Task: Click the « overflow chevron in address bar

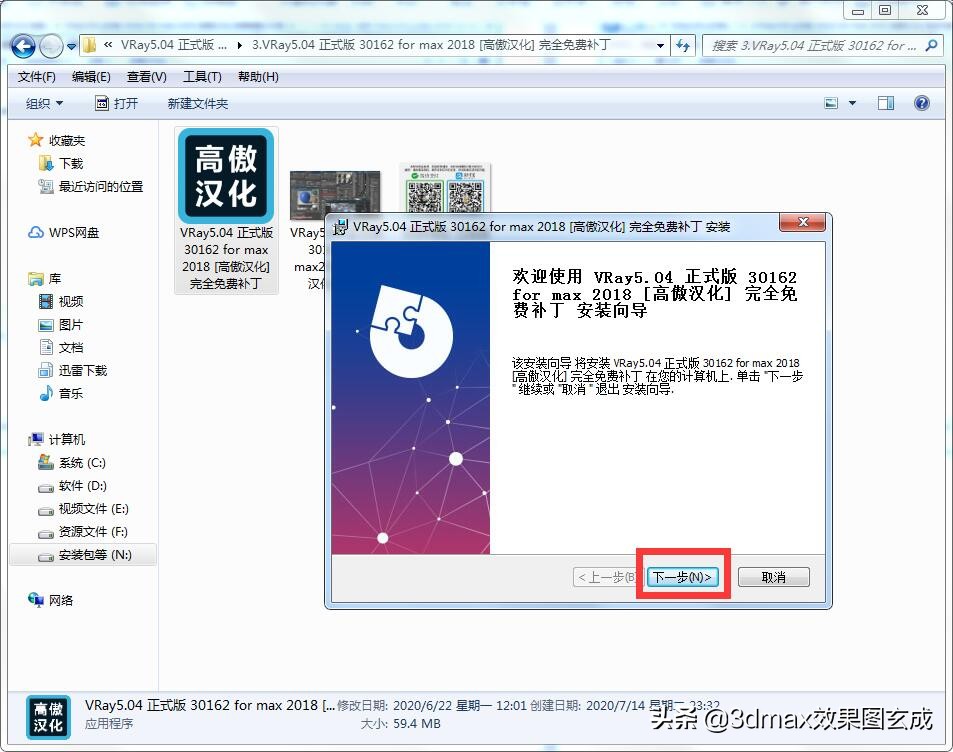Action: [108, 45]
